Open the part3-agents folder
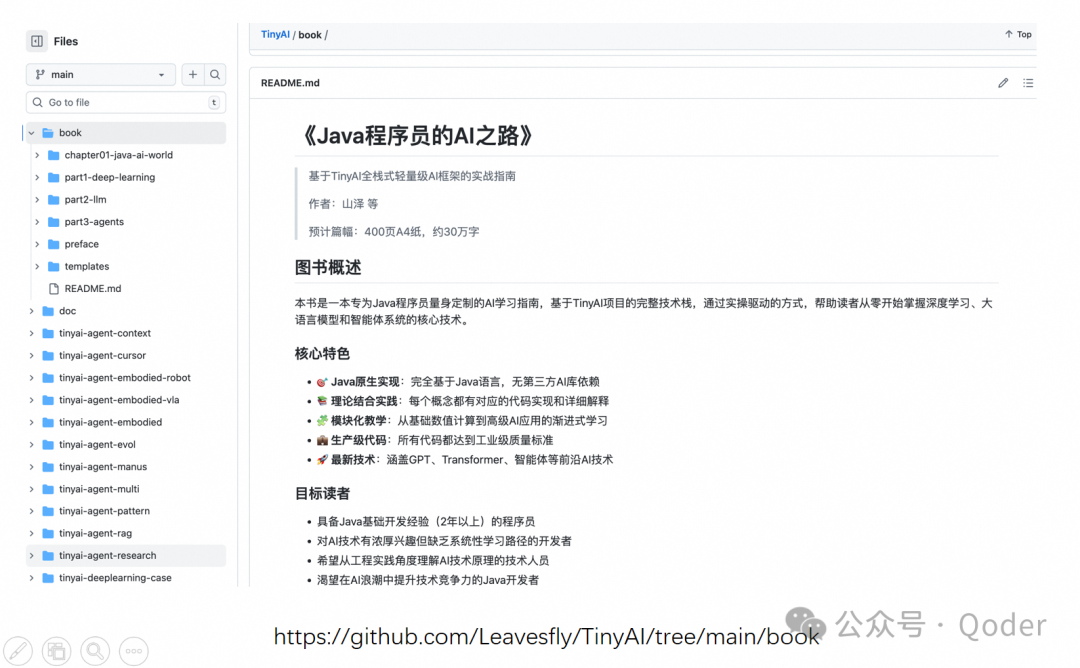Image resolution: width=1080 pixels, height=668 pixels. pyautogui.click(x=94, y=222)
